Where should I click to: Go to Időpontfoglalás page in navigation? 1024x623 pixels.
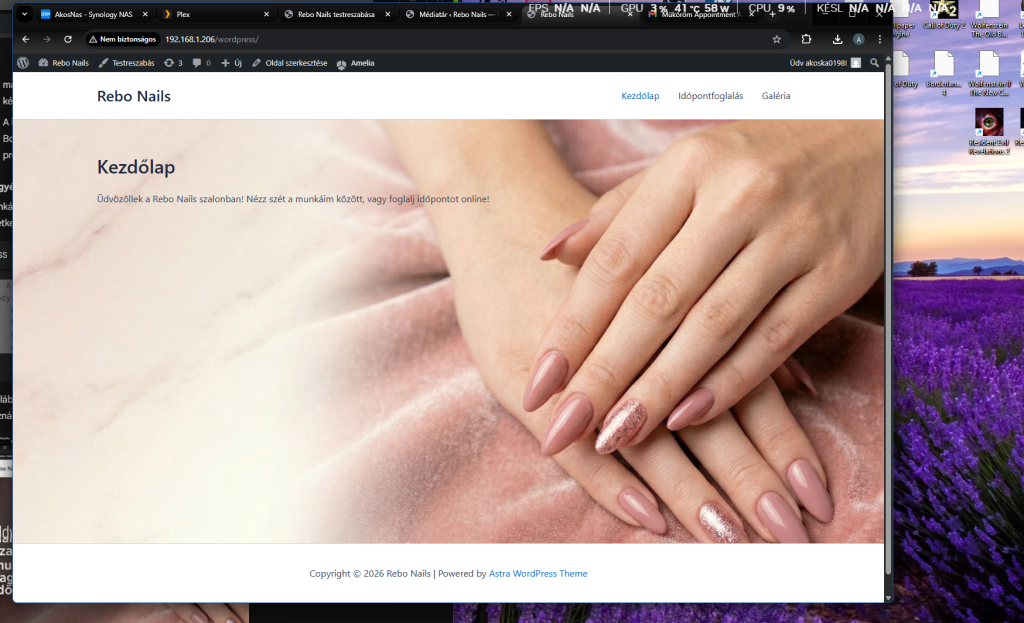710,96
